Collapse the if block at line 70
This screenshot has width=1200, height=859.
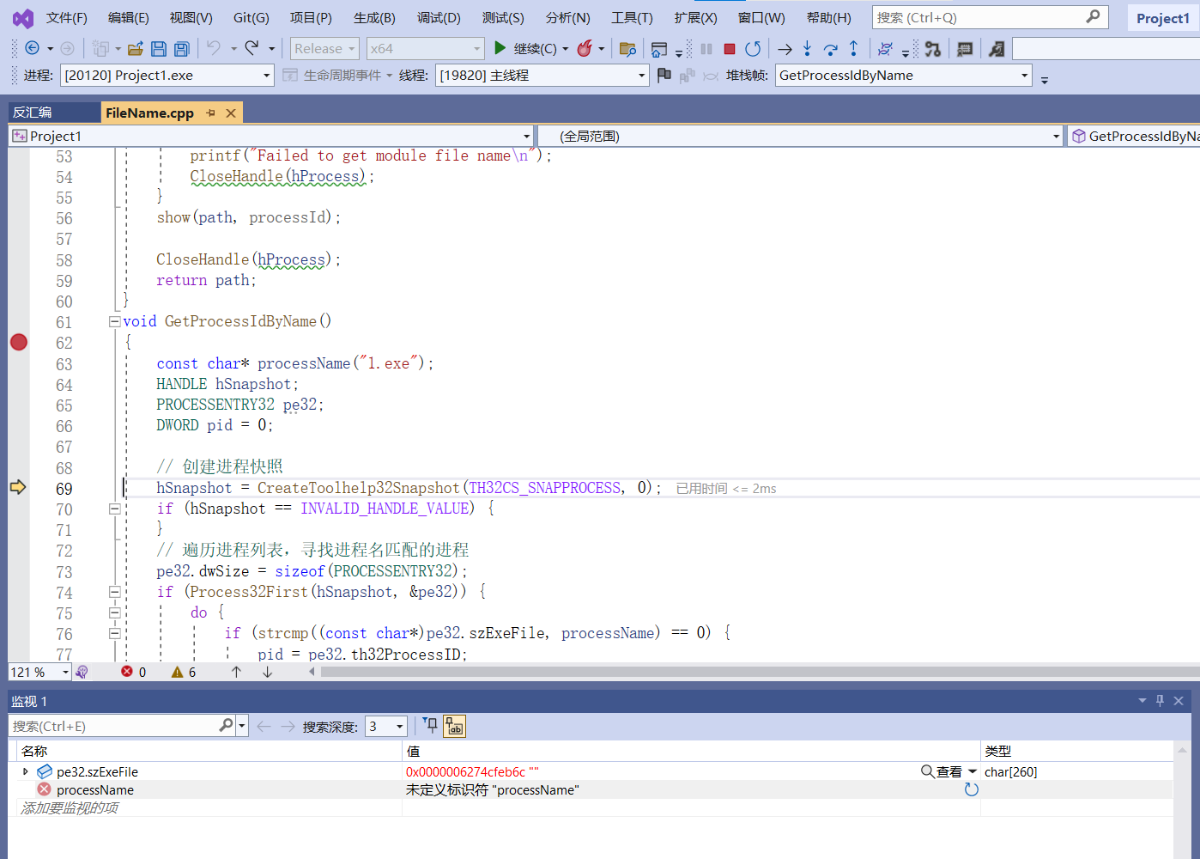[x=114, y=509]
